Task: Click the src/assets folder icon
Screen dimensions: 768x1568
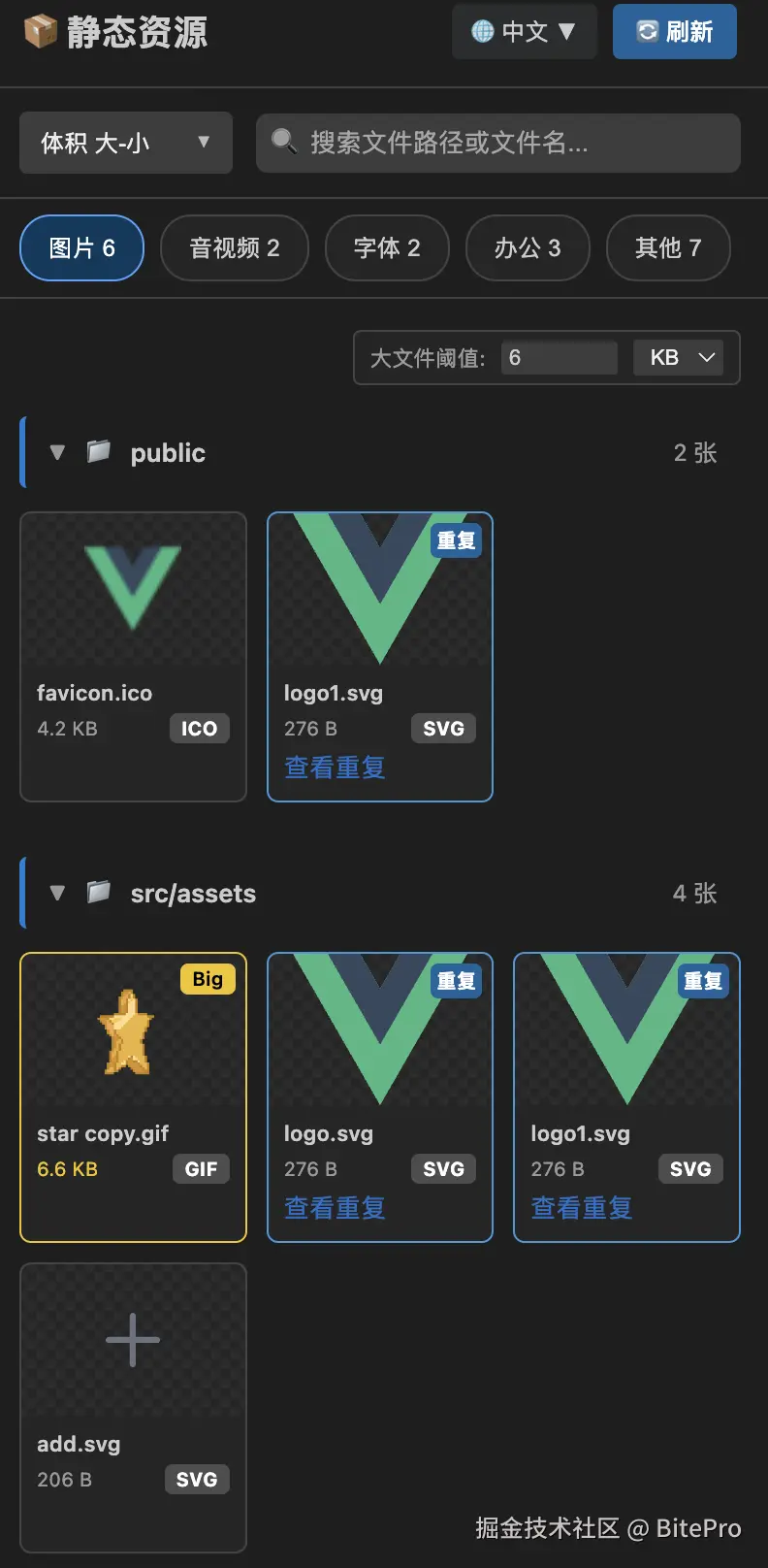Action: coord(98,892)
